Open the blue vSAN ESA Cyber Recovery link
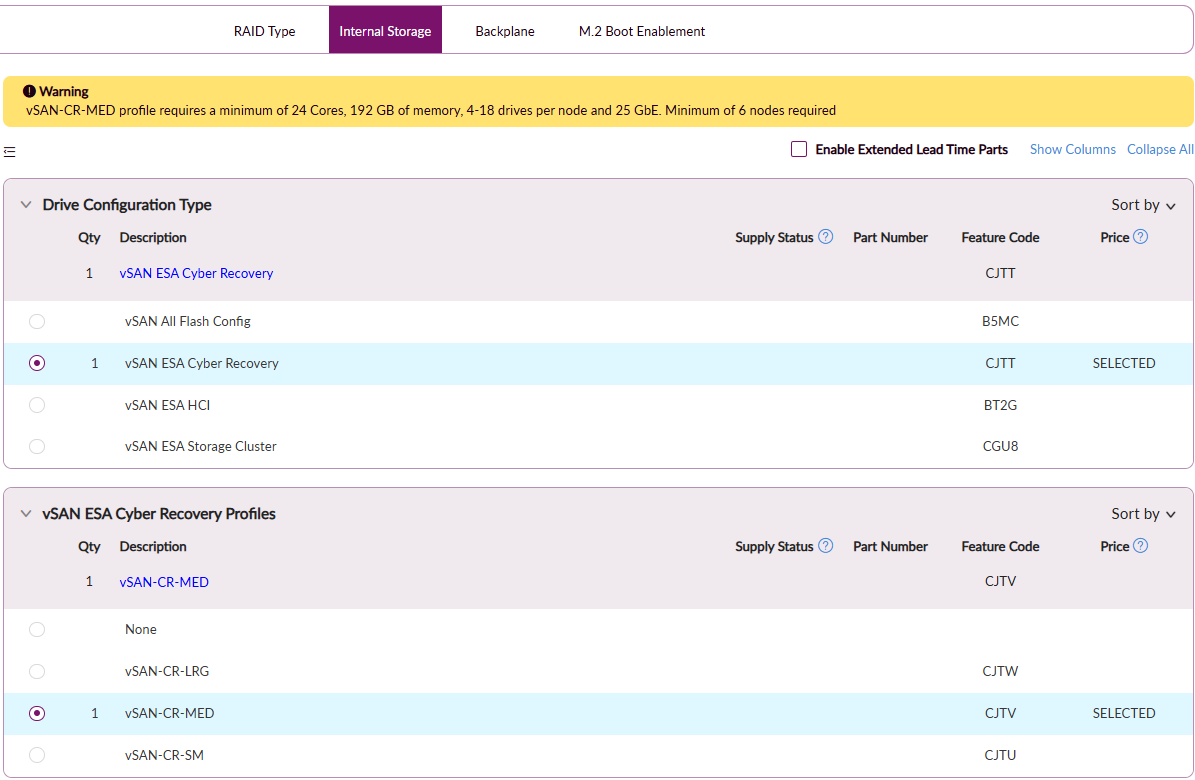 coord(196,273)
